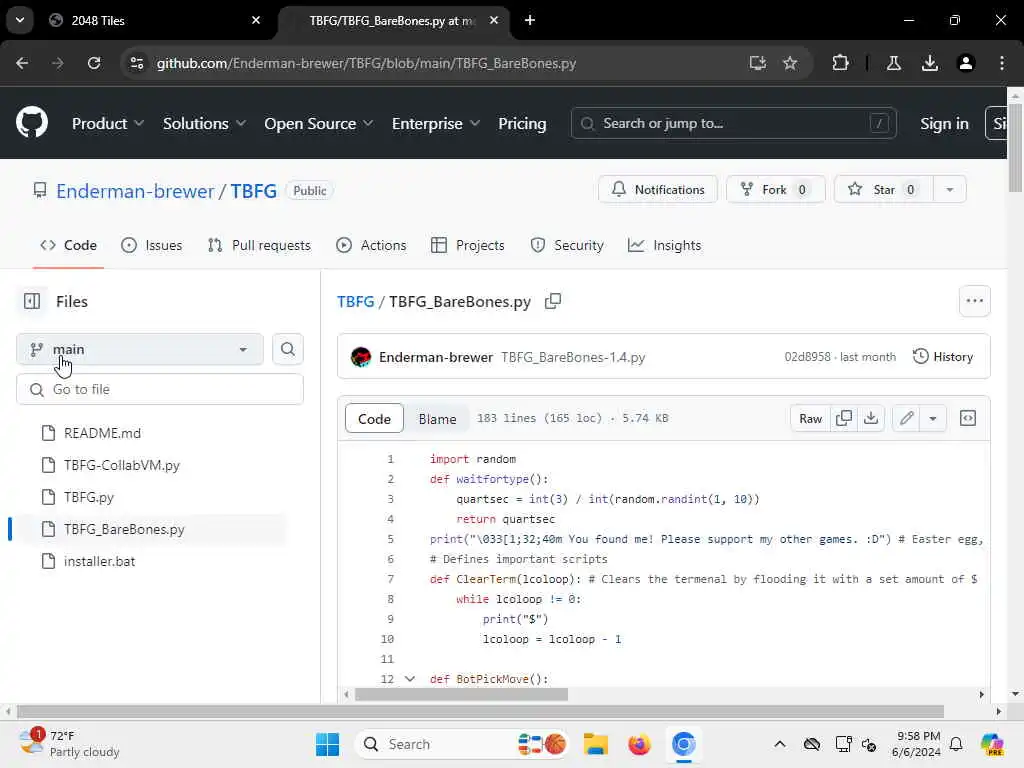Image resolution: width=1024 pixels, height=768 pixels.
Task: Open the Issues tab
Action: tap(152, 246)
